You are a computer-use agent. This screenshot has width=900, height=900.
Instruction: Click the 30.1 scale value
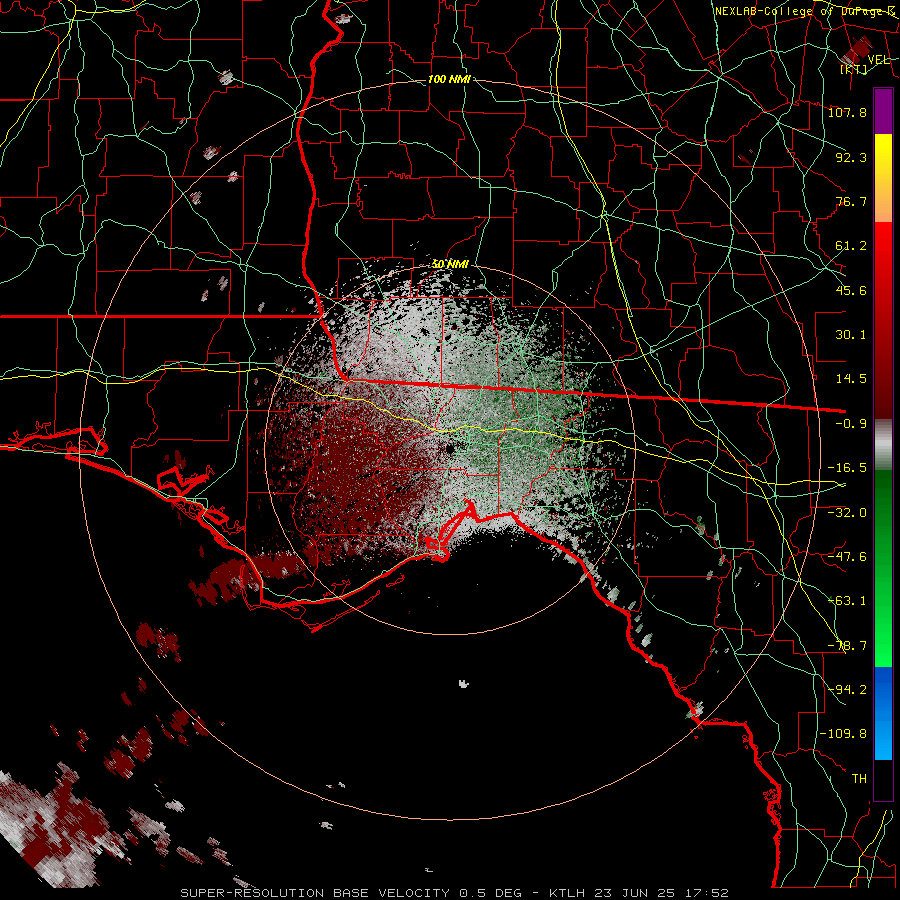(x=851, y=335)
